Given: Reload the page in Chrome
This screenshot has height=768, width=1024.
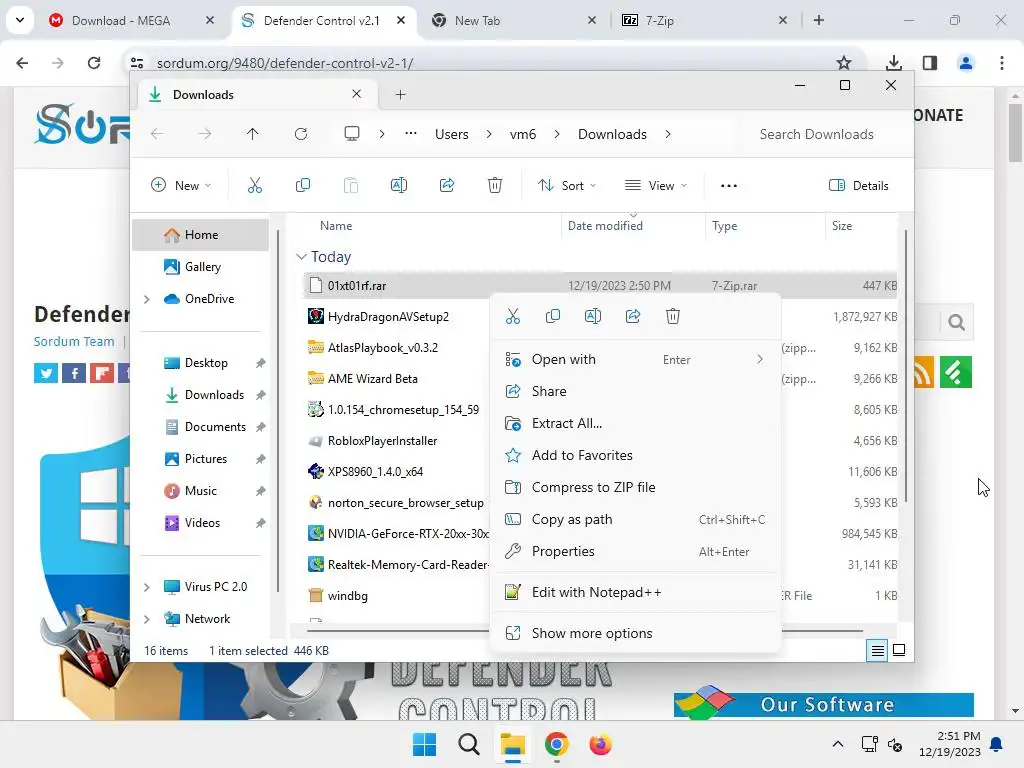Looking at the screenshot, I should click(94, 63).
